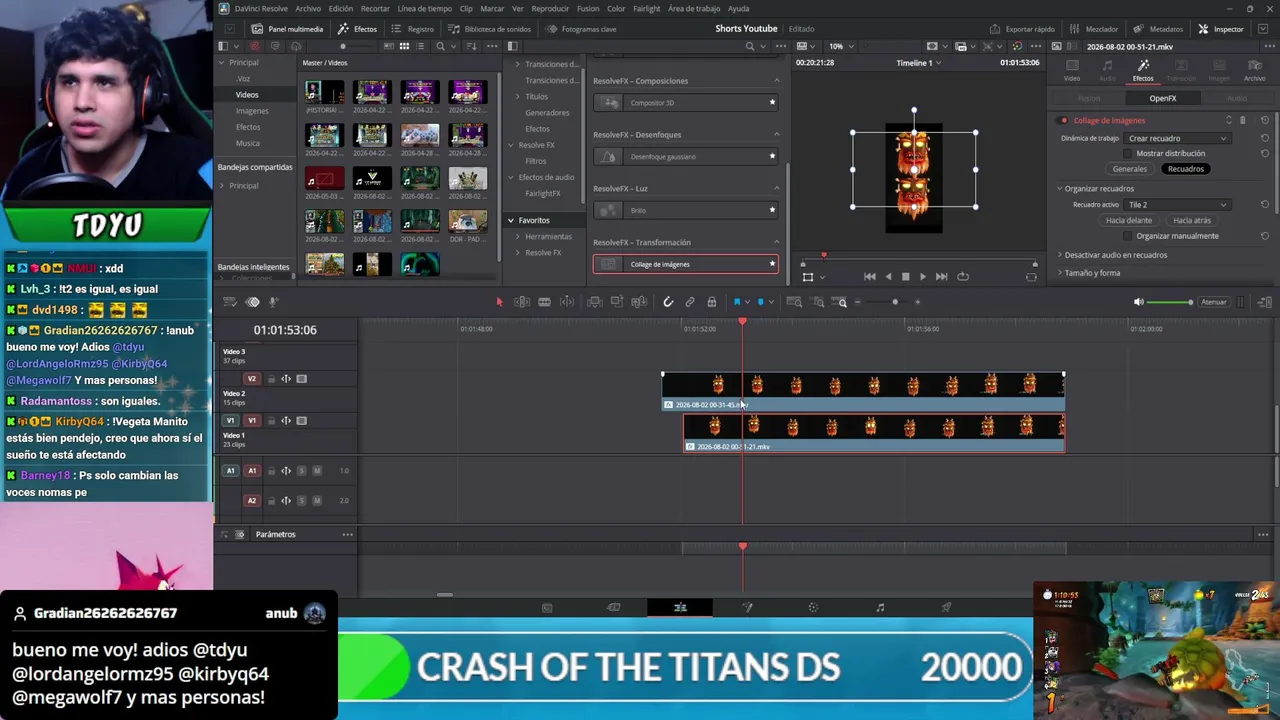Collapse the ResolveFX – Luz category

pyautogui.click(x=777, y=188)
